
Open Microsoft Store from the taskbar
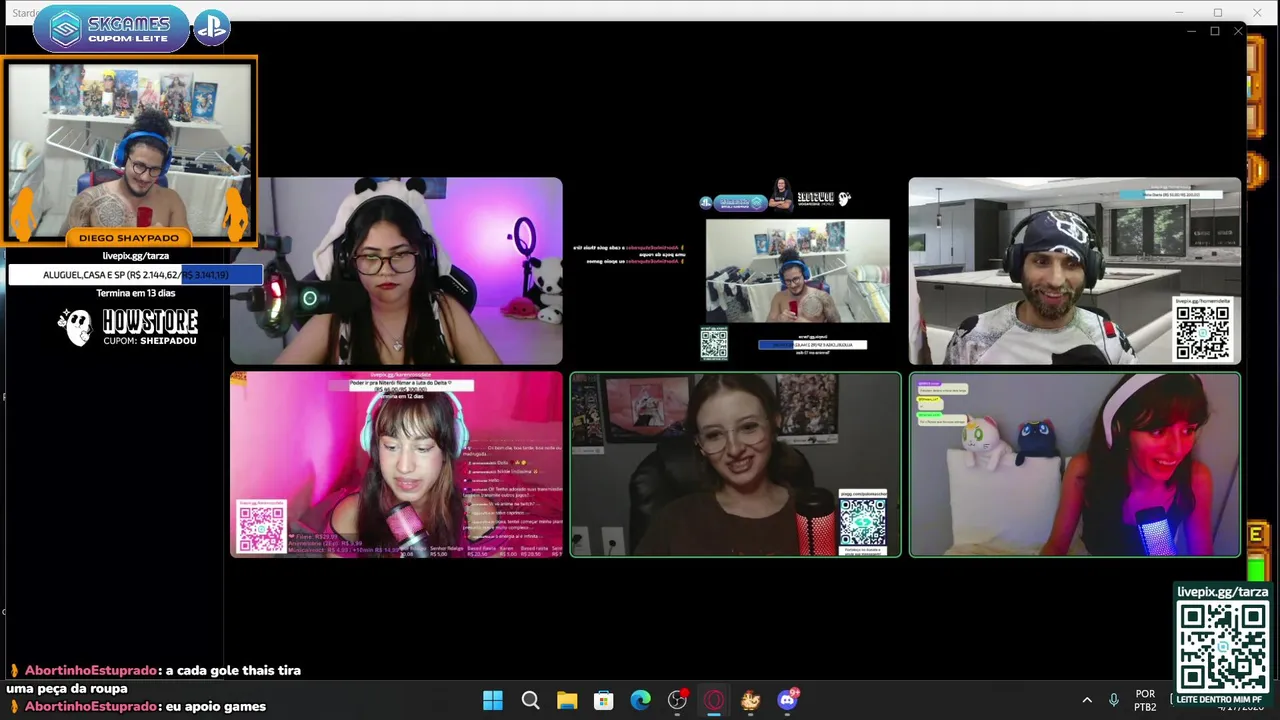coord(604,700)
